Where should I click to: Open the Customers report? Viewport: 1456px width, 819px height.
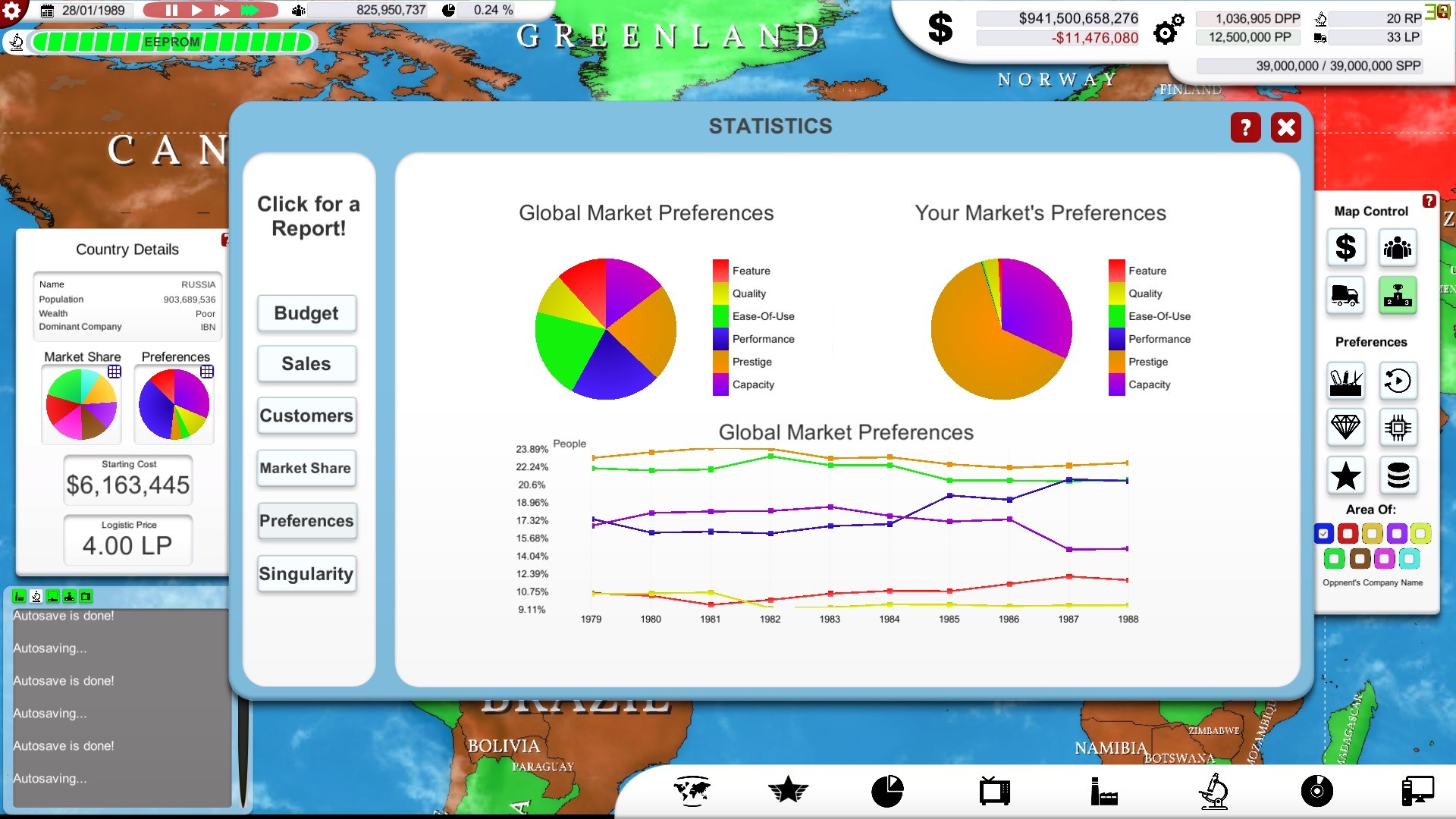click(306, 416)
